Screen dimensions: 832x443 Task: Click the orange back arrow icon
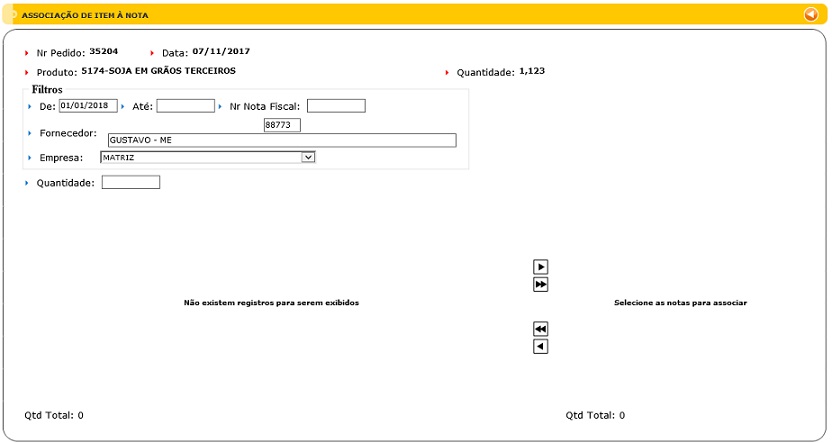(811, 14)
